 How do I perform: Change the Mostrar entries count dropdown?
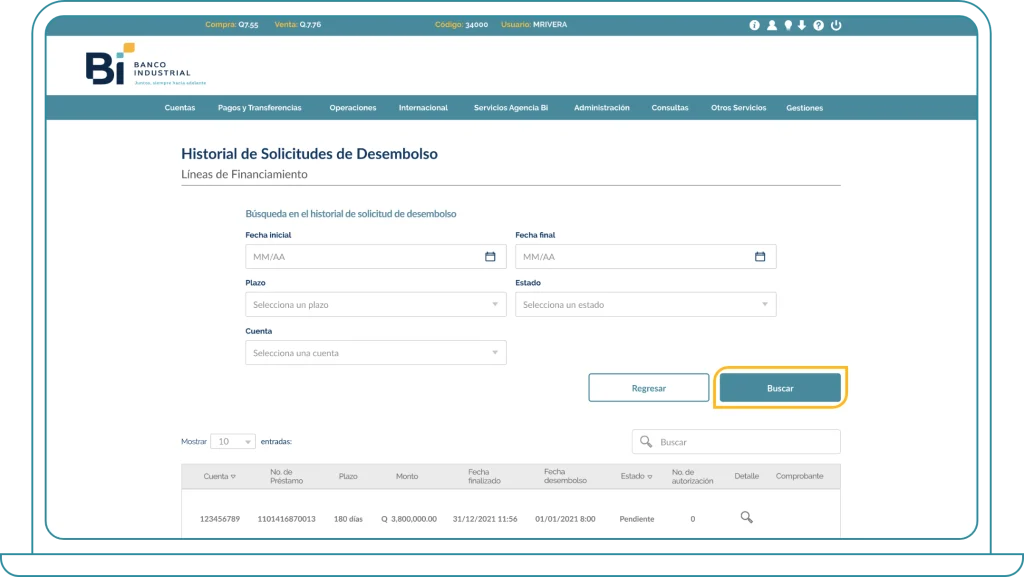(233, 441)
